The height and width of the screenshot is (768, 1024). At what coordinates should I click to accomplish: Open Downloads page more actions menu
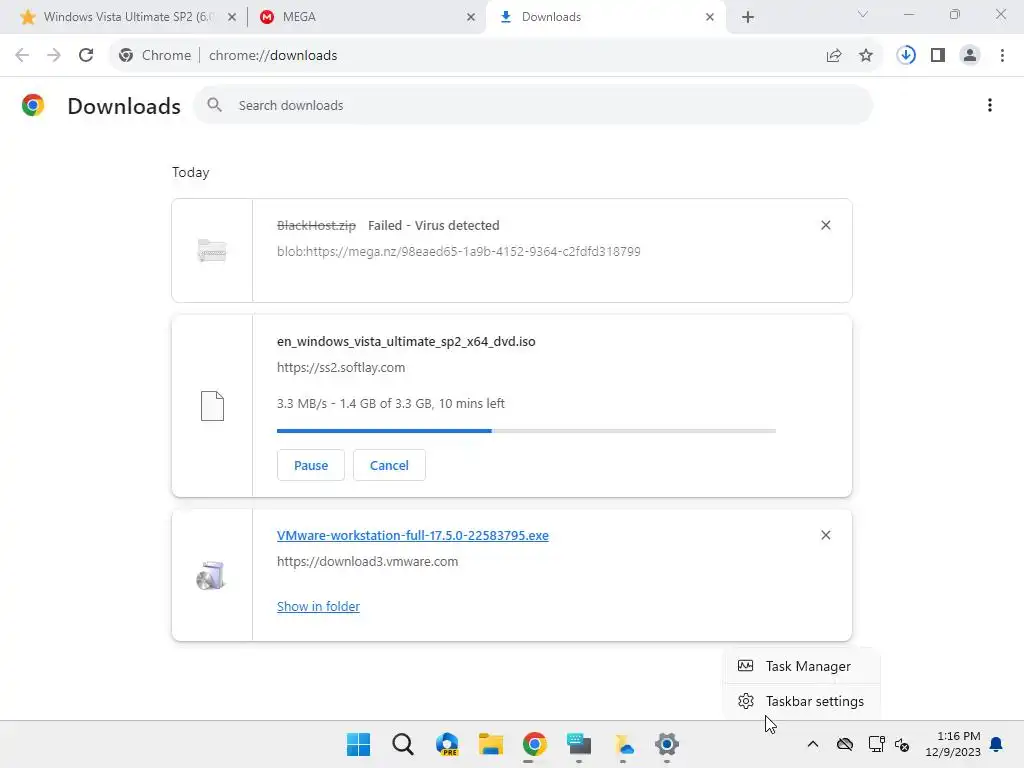[990, 105]
